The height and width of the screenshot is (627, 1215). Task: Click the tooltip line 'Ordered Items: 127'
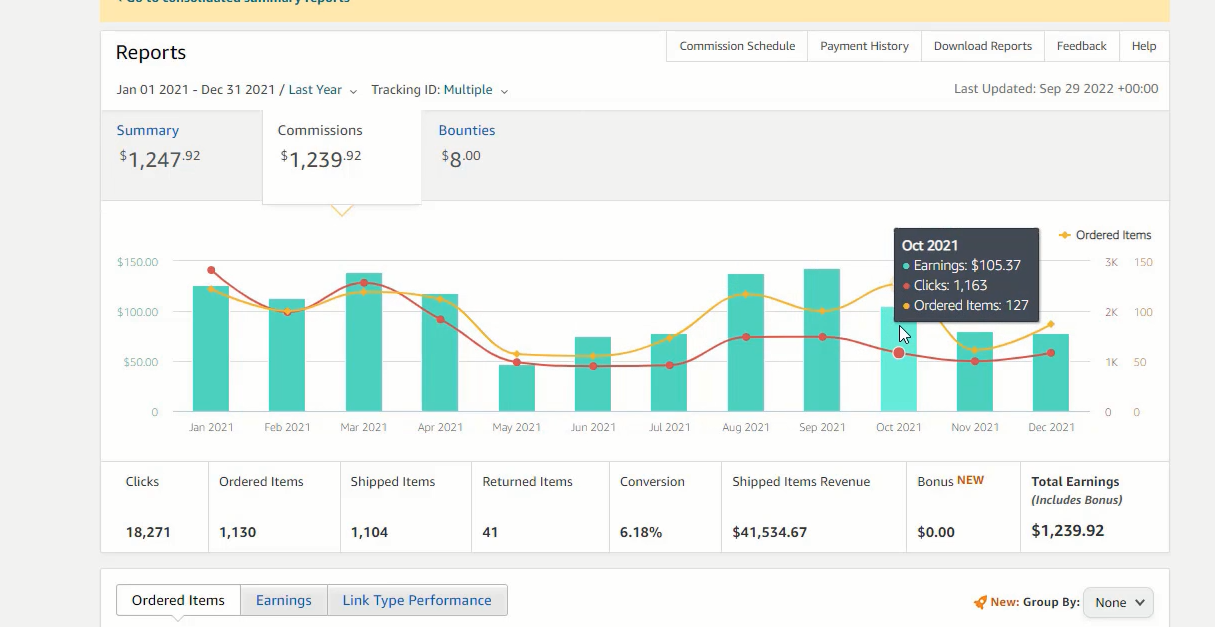click(965, 306)
